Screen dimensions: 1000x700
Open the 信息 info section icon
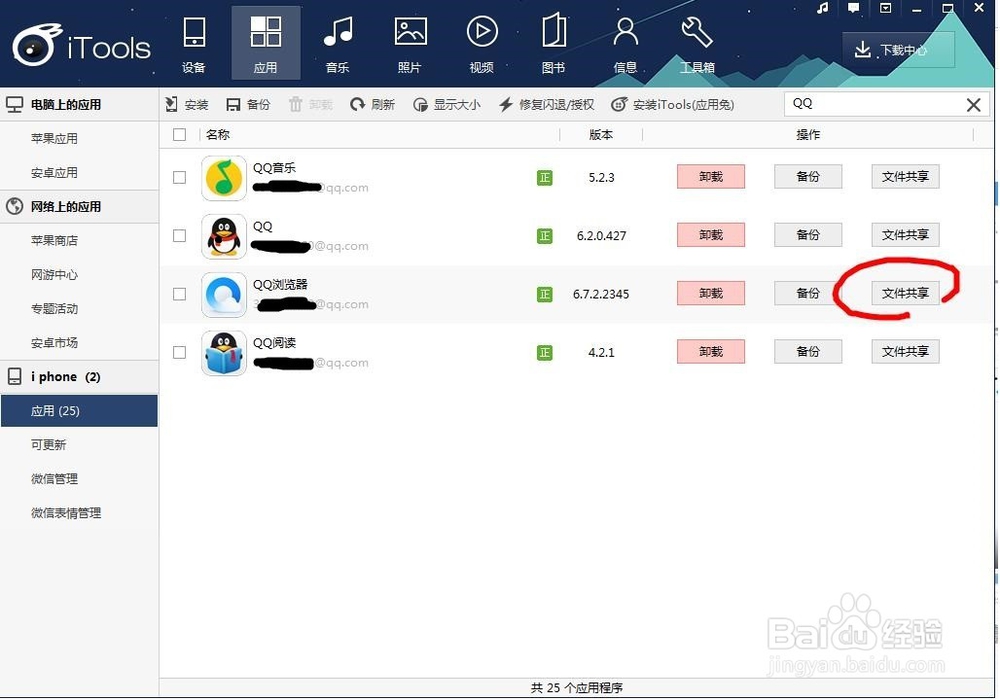coord(626,43)
